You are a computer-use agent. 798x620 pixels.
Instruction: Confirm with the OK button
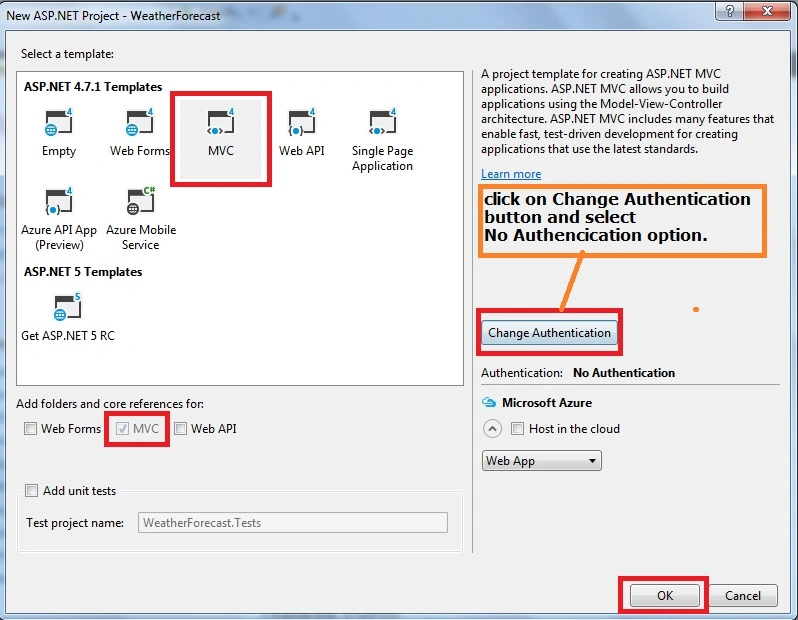point(664,595)
